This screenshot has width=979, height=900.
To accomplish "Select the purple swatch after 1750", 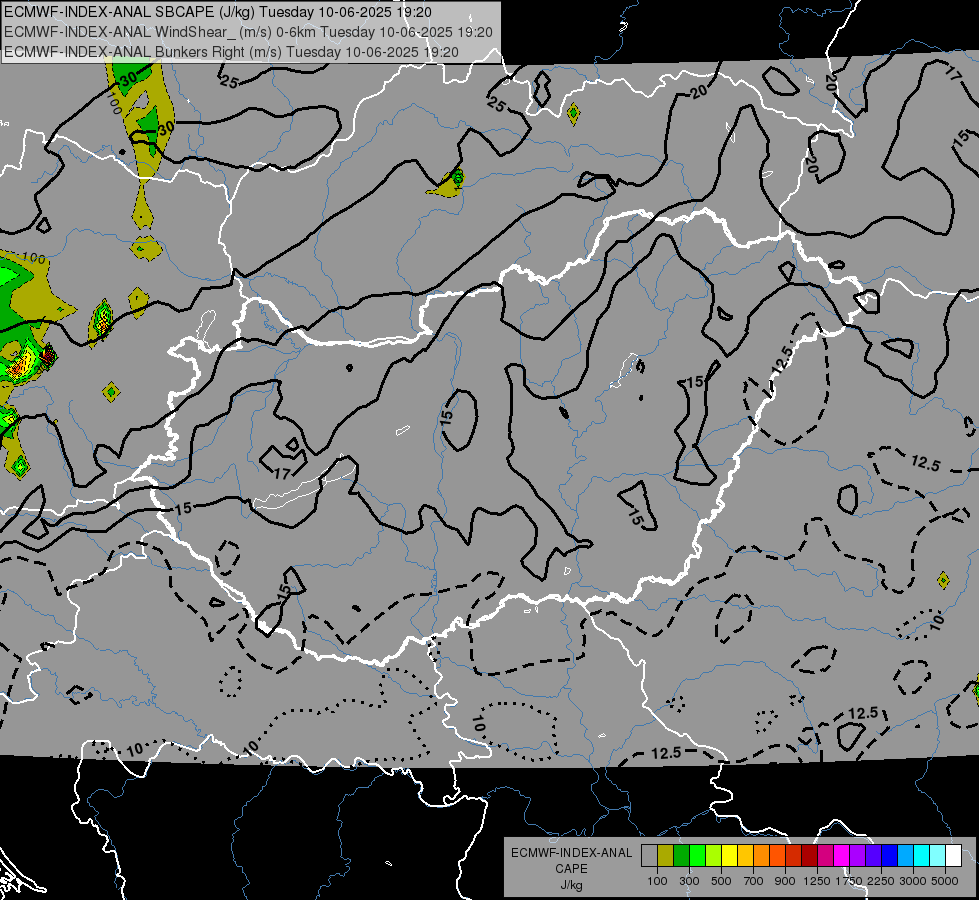I will (x=857, y=856).
